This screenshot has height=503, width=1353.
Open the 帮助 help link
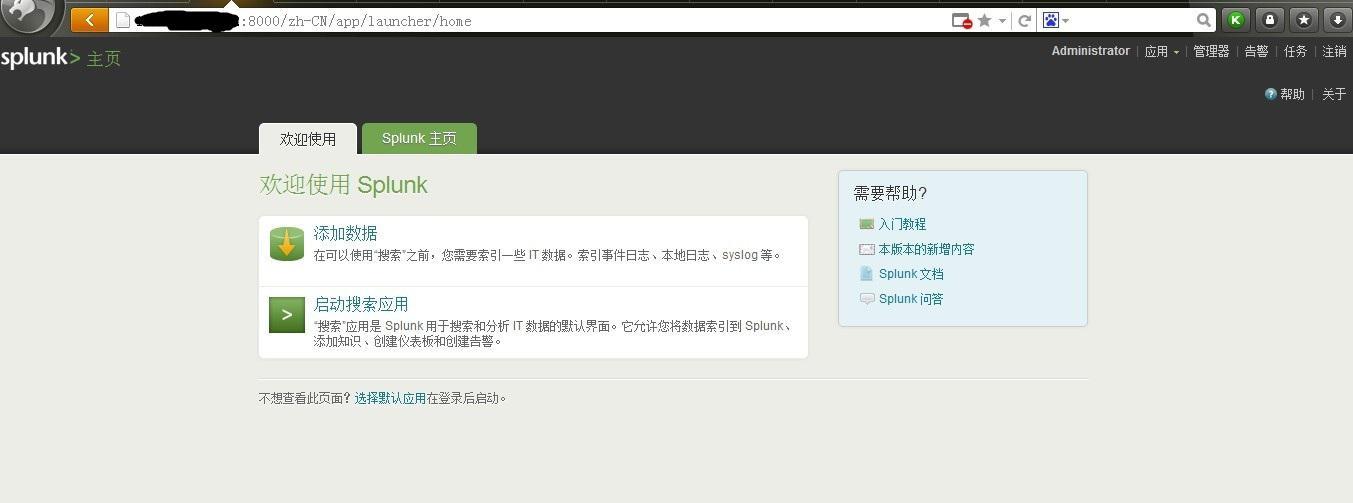pyautogui.click(x=1292, y=94)
